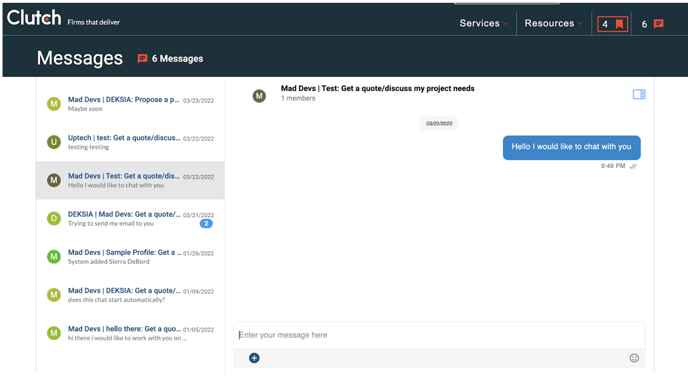Open the emoji picker smiley icon
The image size is (688, 377).
click(x=634, y=358)
